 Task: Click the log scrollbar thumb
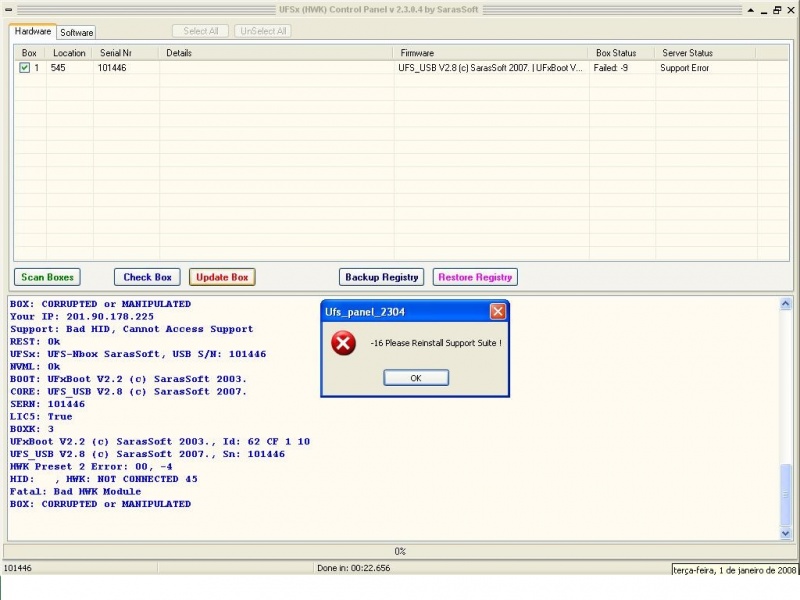click(785, 494)
